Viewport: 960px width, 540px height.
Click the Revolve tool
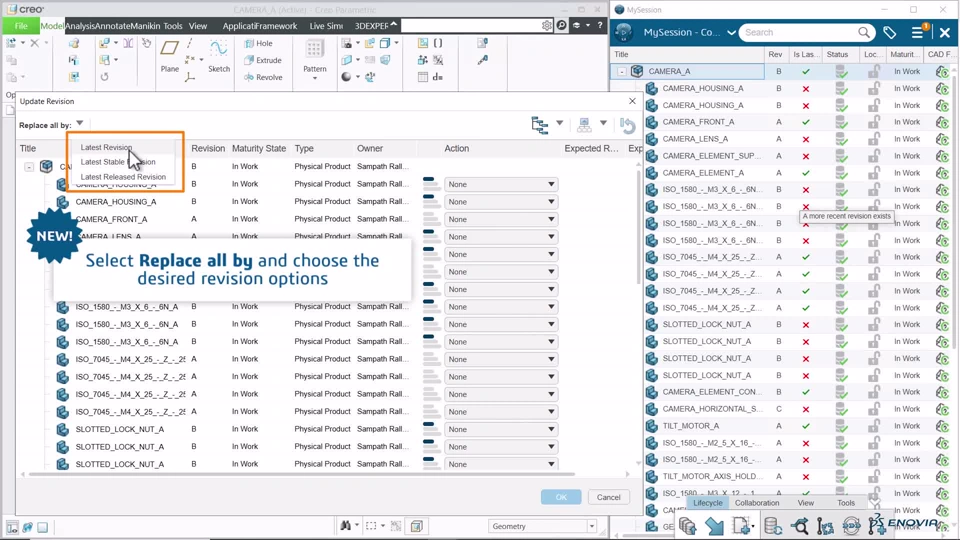point(263,77)
